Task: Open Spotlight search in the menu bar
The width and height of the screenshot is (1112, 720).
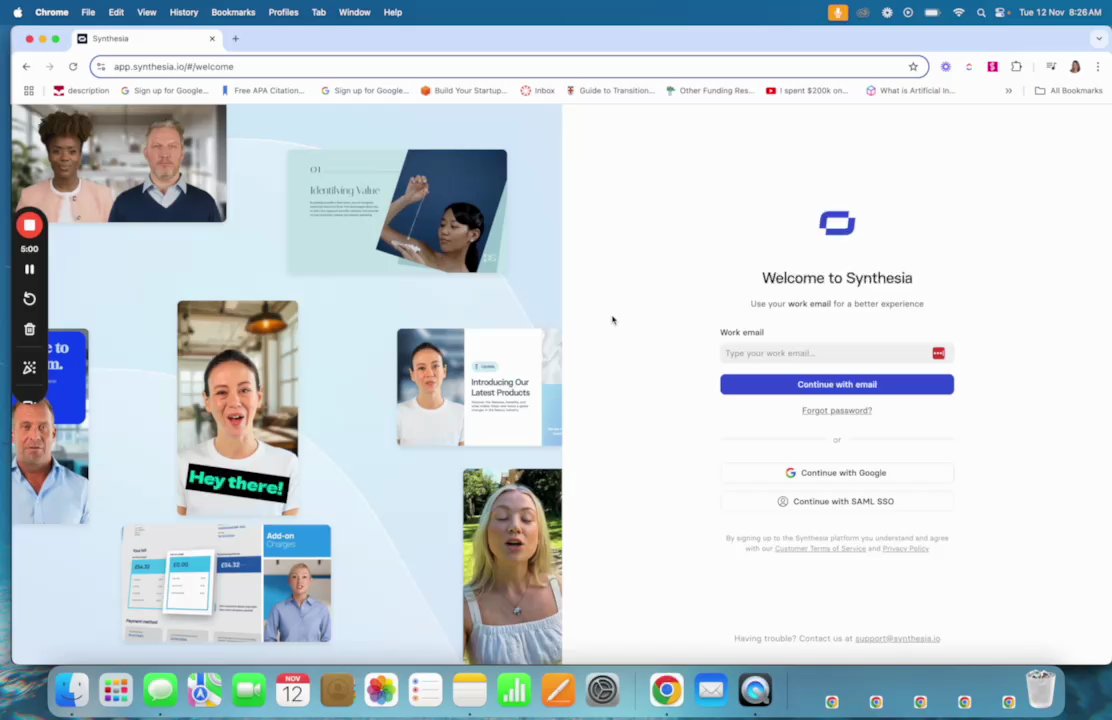Action: pyautogui.click(x=981, y=12)
